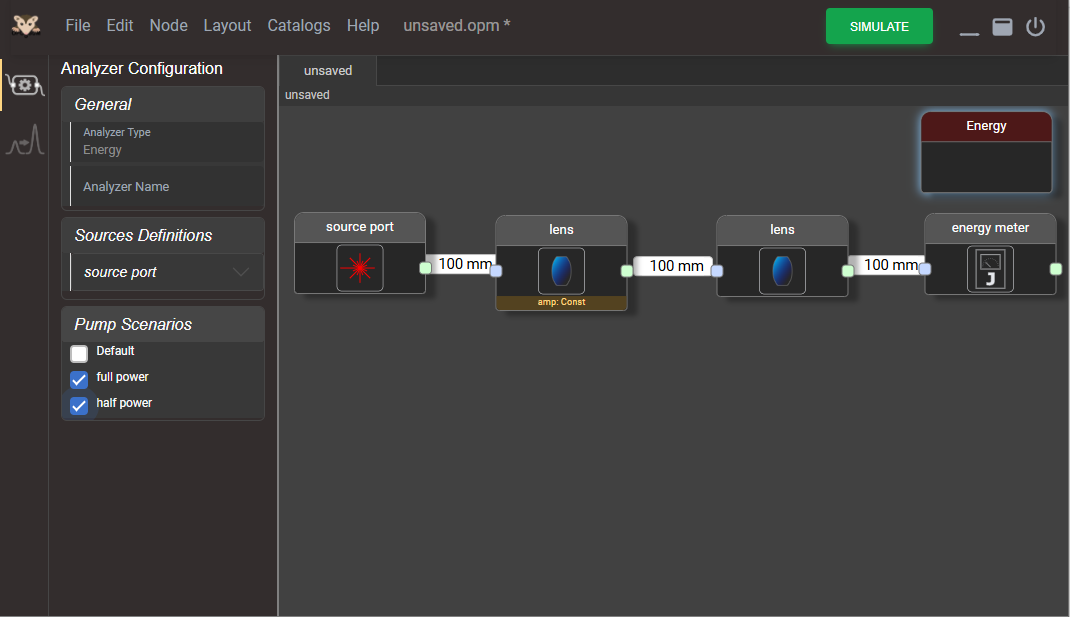Click the red laser source port icon
Viewport: 1070px width, 617px height.
pyautogui.click(x=360, y=268)
